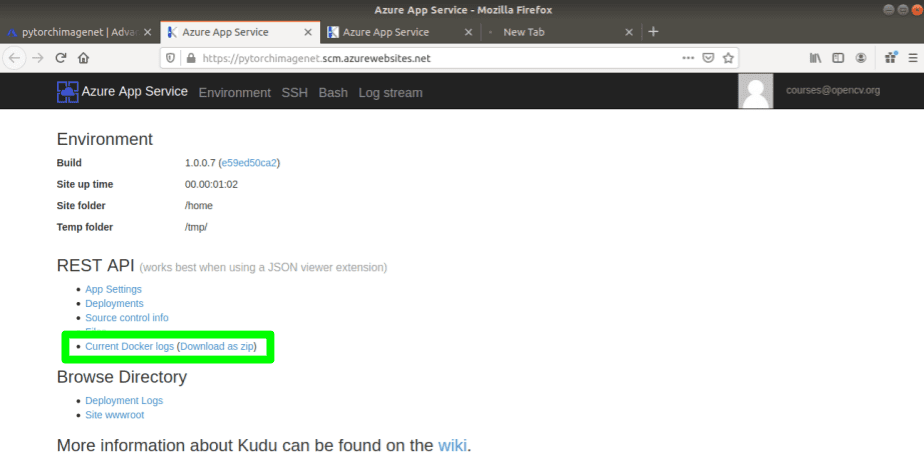
Task: Click the courses@opencv.org account text
Action: click(833, 90)
